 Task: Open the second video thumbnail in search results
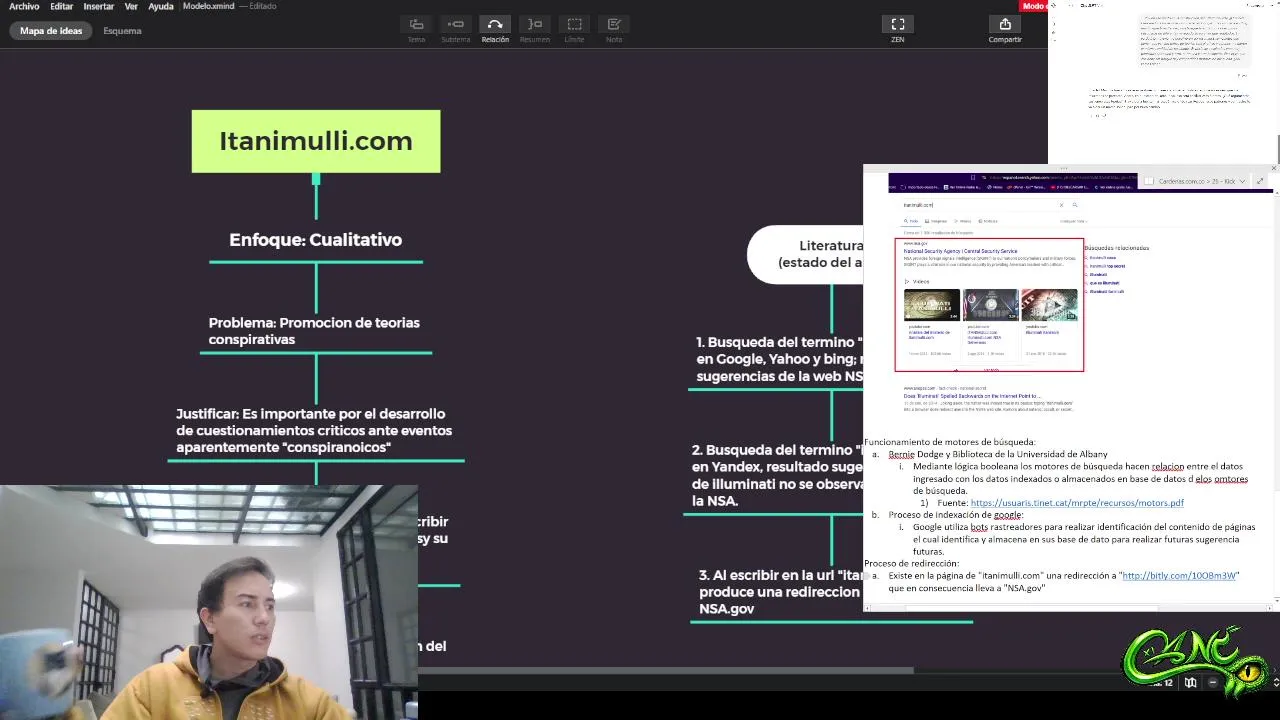click(990, 305)
